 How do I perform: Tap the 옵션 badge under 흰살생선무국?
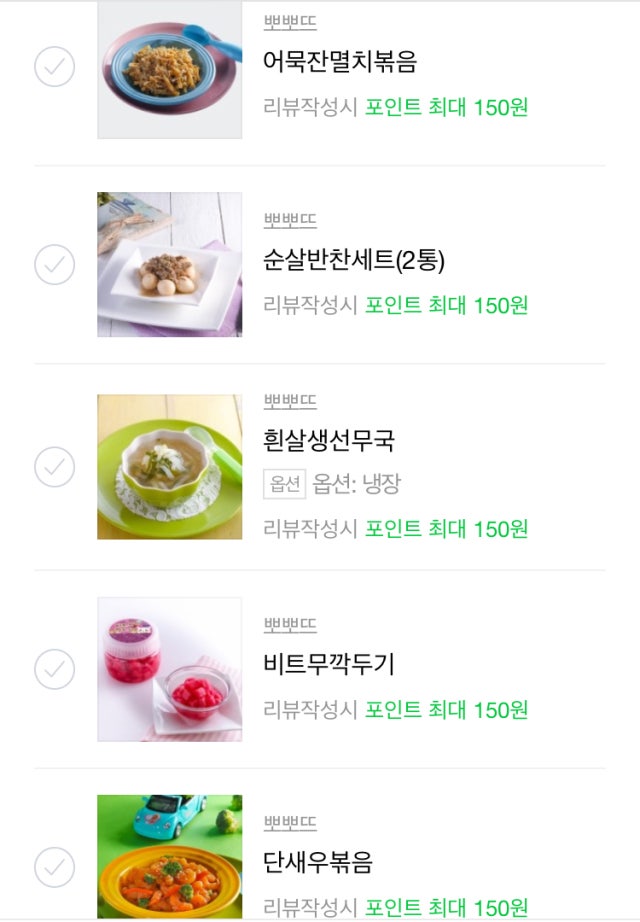coord(284,484)
